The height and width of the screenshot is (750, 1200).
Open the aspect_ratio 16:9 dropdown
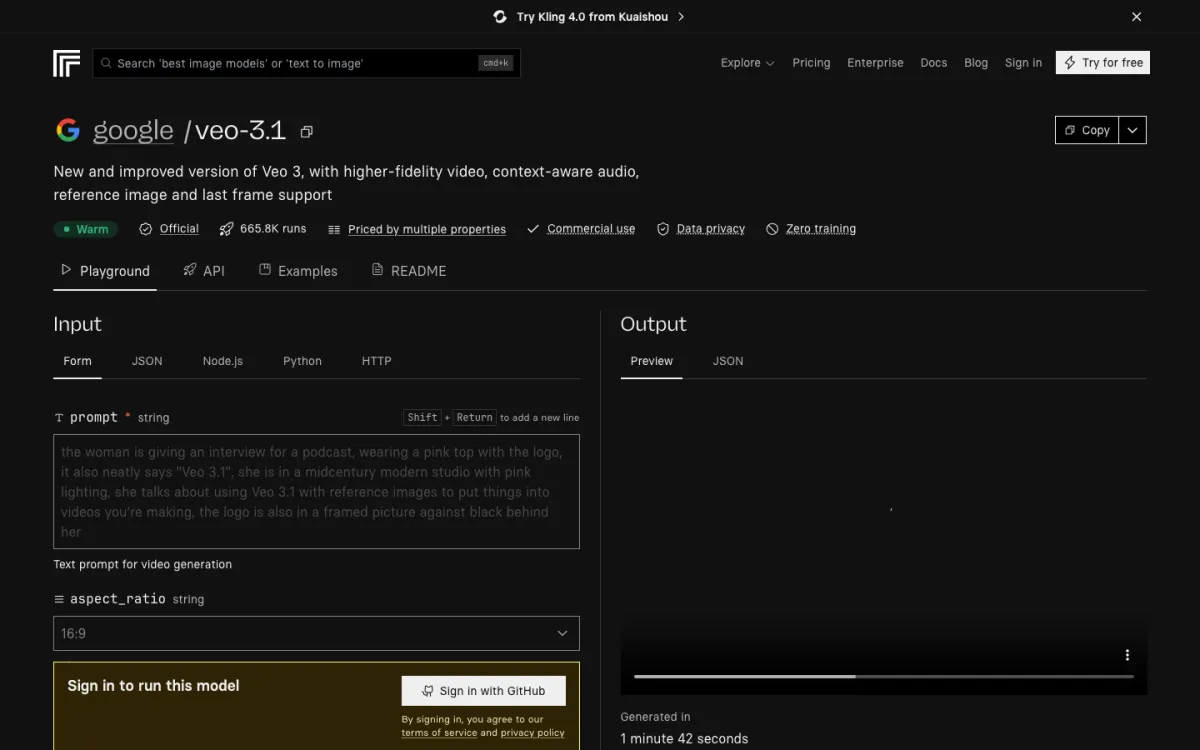316,633
